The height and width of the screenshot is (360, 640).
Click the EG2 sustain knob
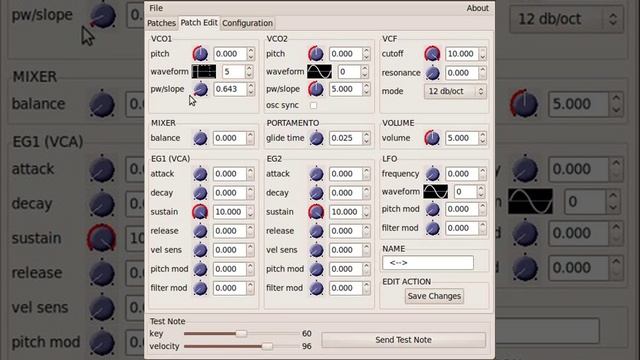[316, 212]
